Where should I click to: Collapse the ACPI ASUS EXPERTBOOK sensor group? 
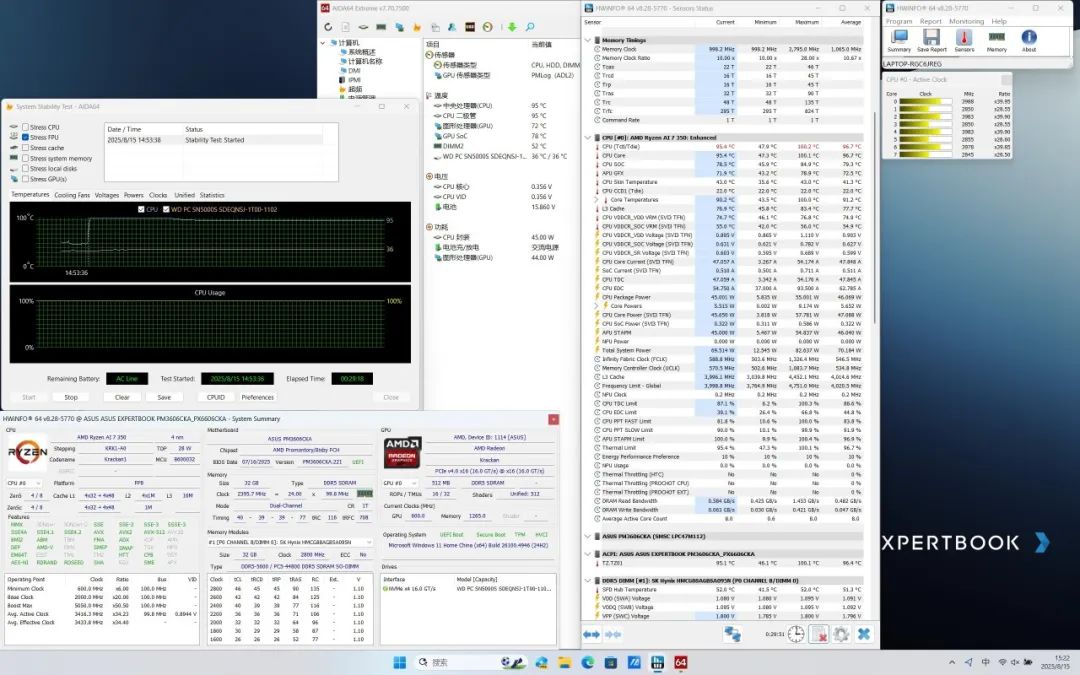click(588, 554)
